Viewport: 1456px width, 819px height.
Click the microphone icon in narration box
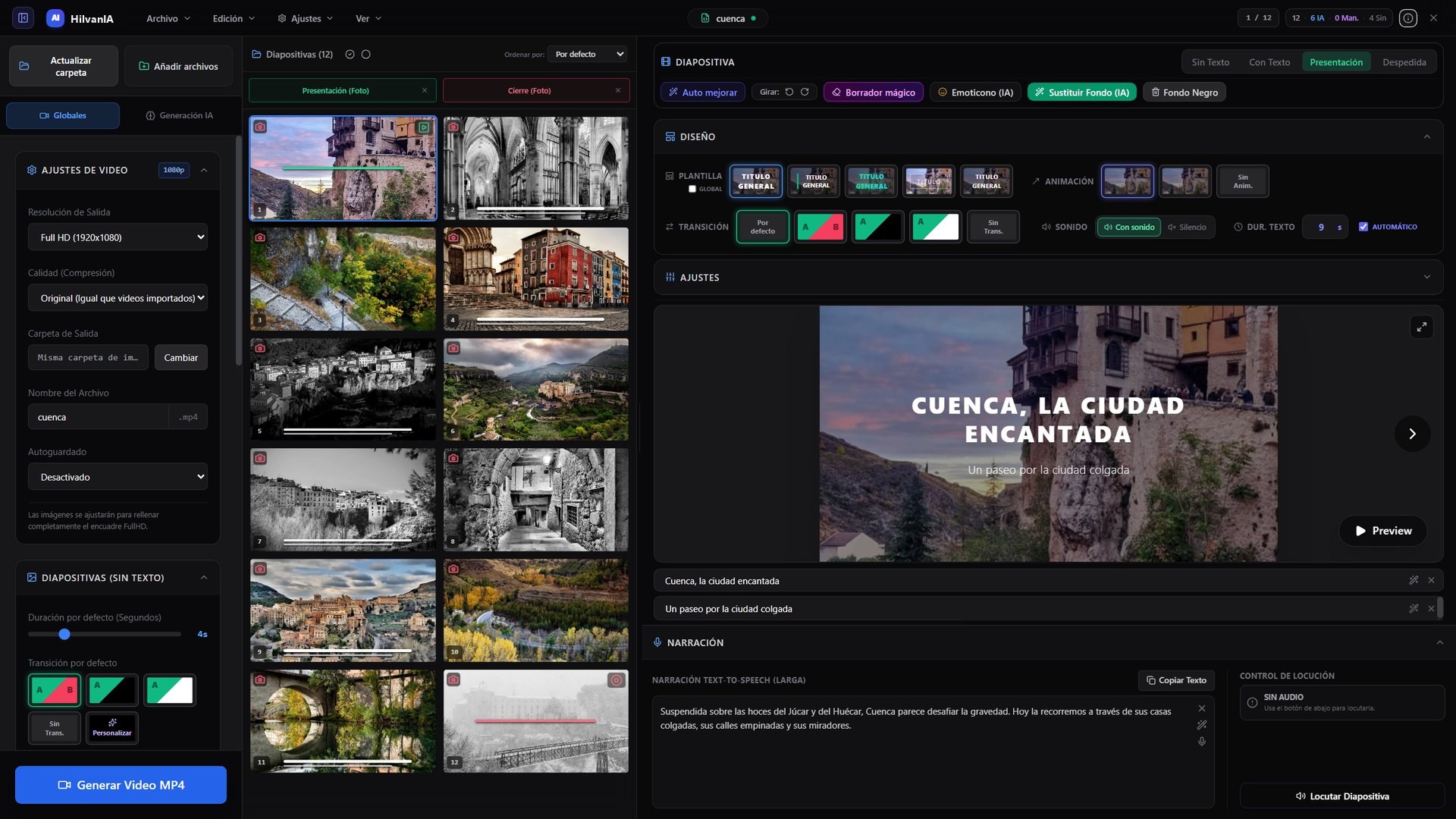[x=1201, y=742]
